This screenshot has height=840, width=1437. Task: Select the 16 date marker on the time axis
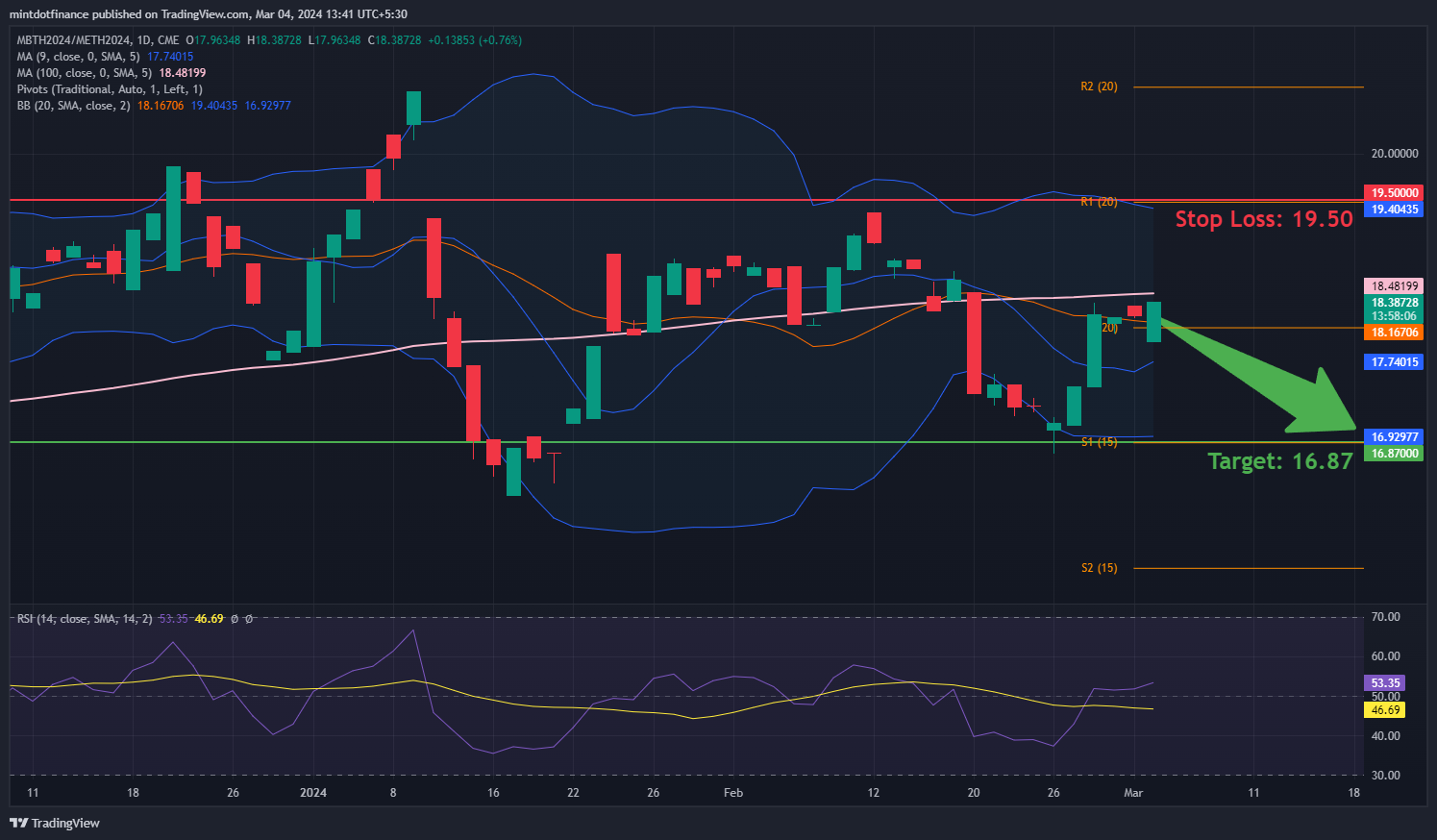tap(493, 793)
